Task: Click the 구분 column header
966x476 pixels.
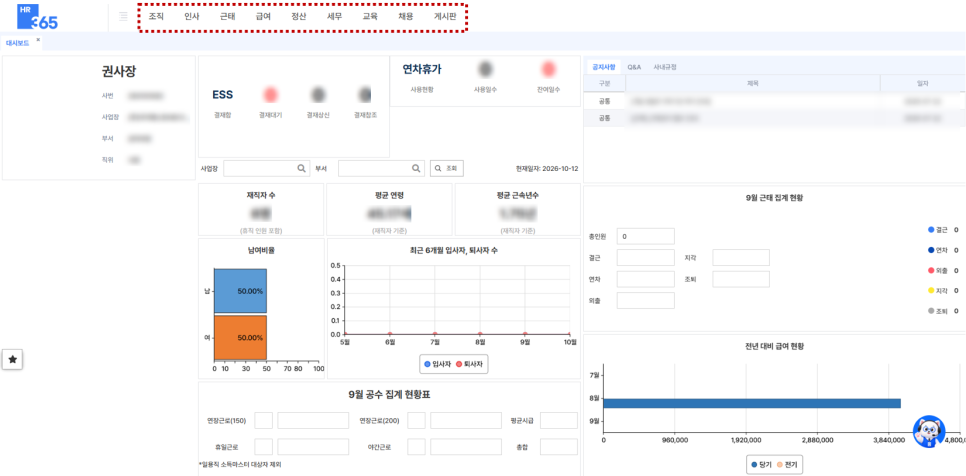Action: click(x=604, y=83)
